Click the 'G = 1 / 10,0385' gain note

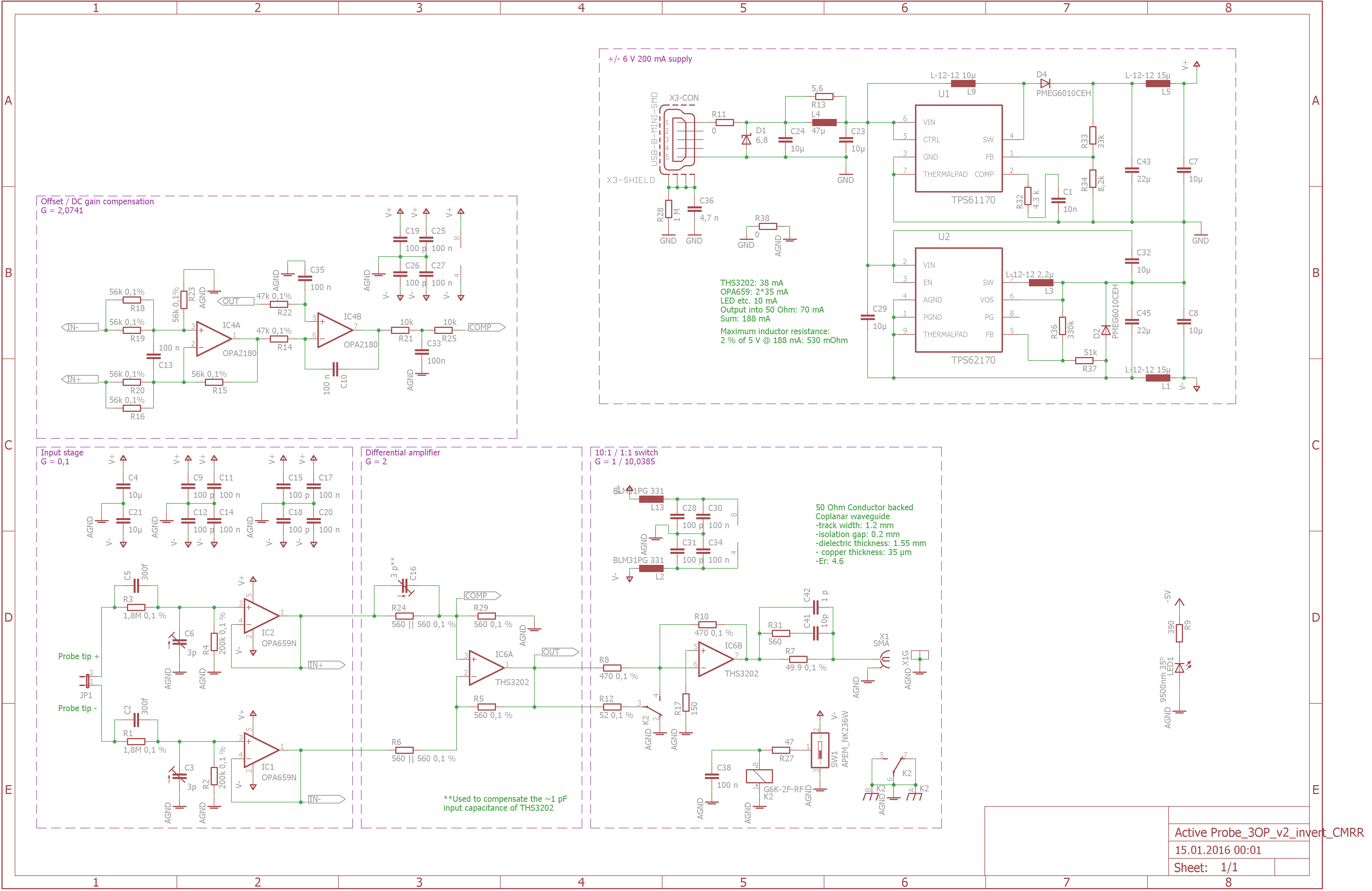click(625, 461)
